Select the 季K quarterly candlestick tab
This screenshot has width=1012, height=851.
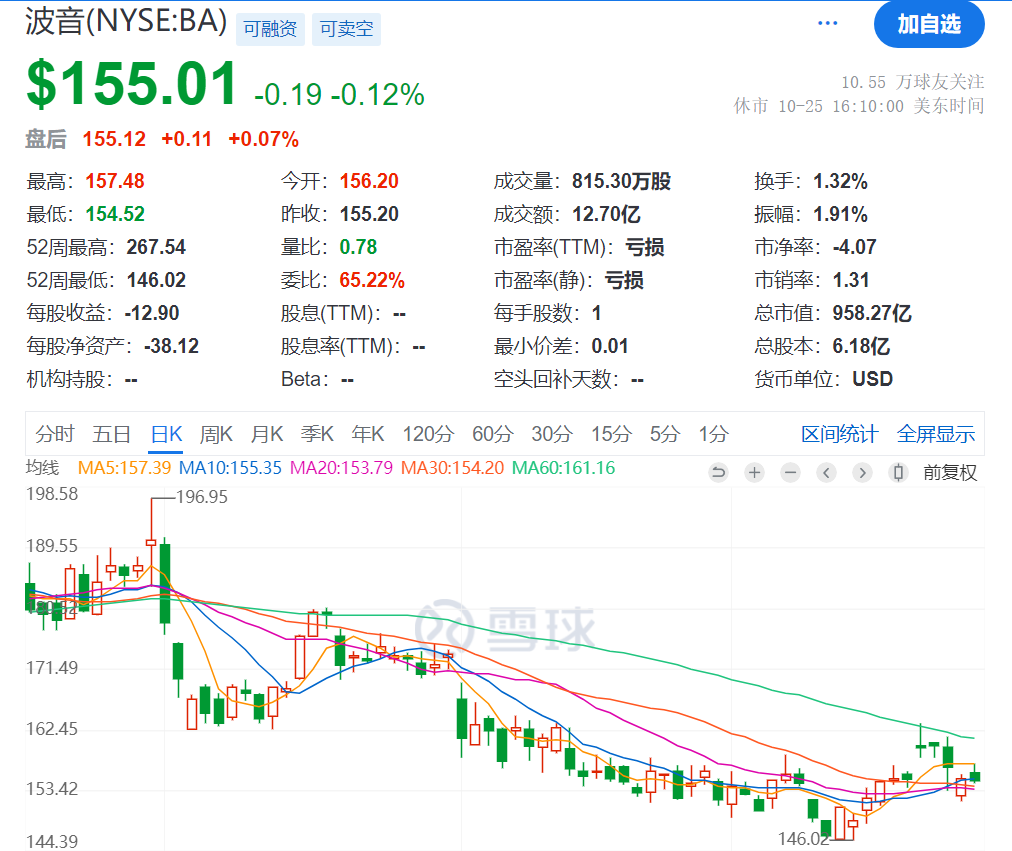317,434
